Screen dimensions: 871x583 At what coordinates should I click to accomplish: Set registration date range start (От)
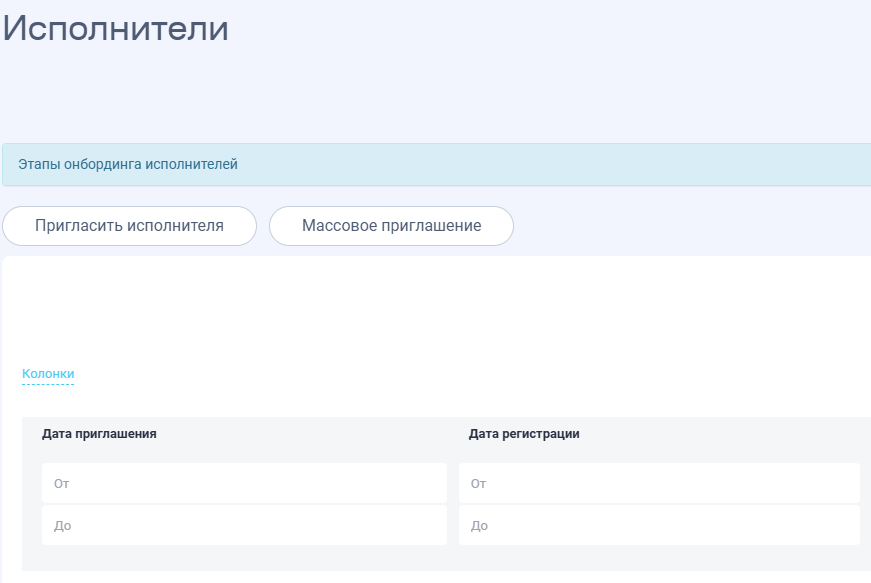coord(658,483)
